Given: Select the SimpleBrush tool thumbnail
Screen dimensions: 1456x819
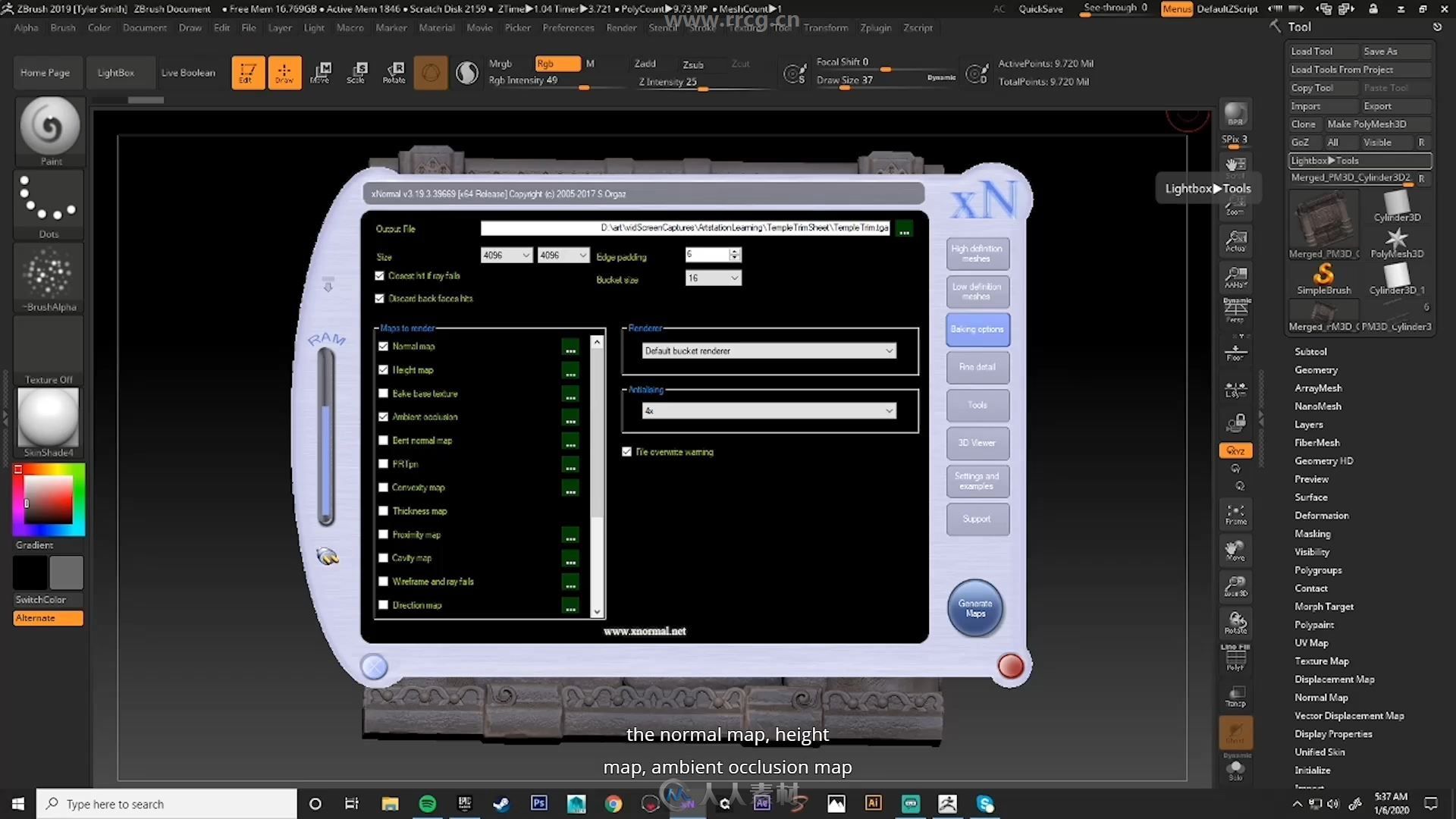Looking at the screenshot, I should [1323, 278].
